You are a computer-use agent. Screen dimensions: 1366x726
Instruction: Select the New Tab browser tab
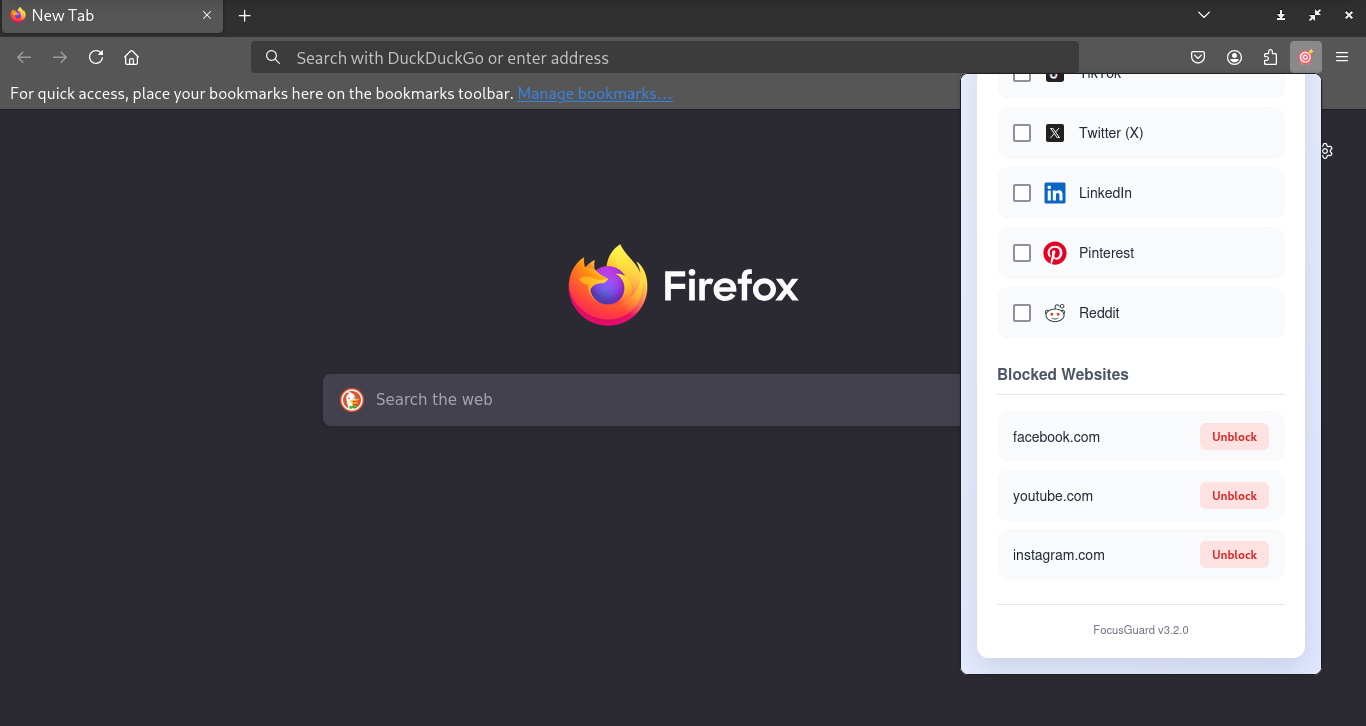point(112,16)
